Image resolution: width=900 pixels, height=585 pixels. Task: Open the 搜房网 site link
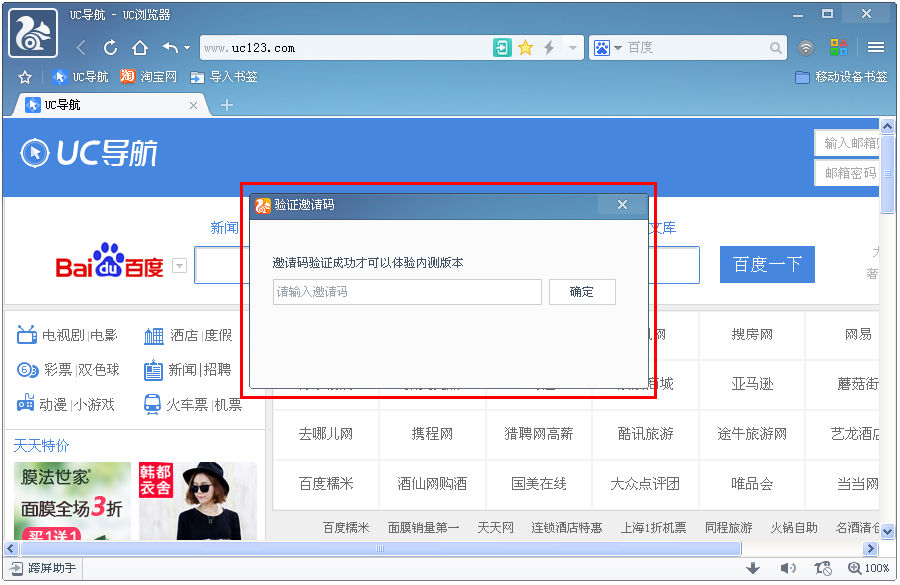point(752,335)
